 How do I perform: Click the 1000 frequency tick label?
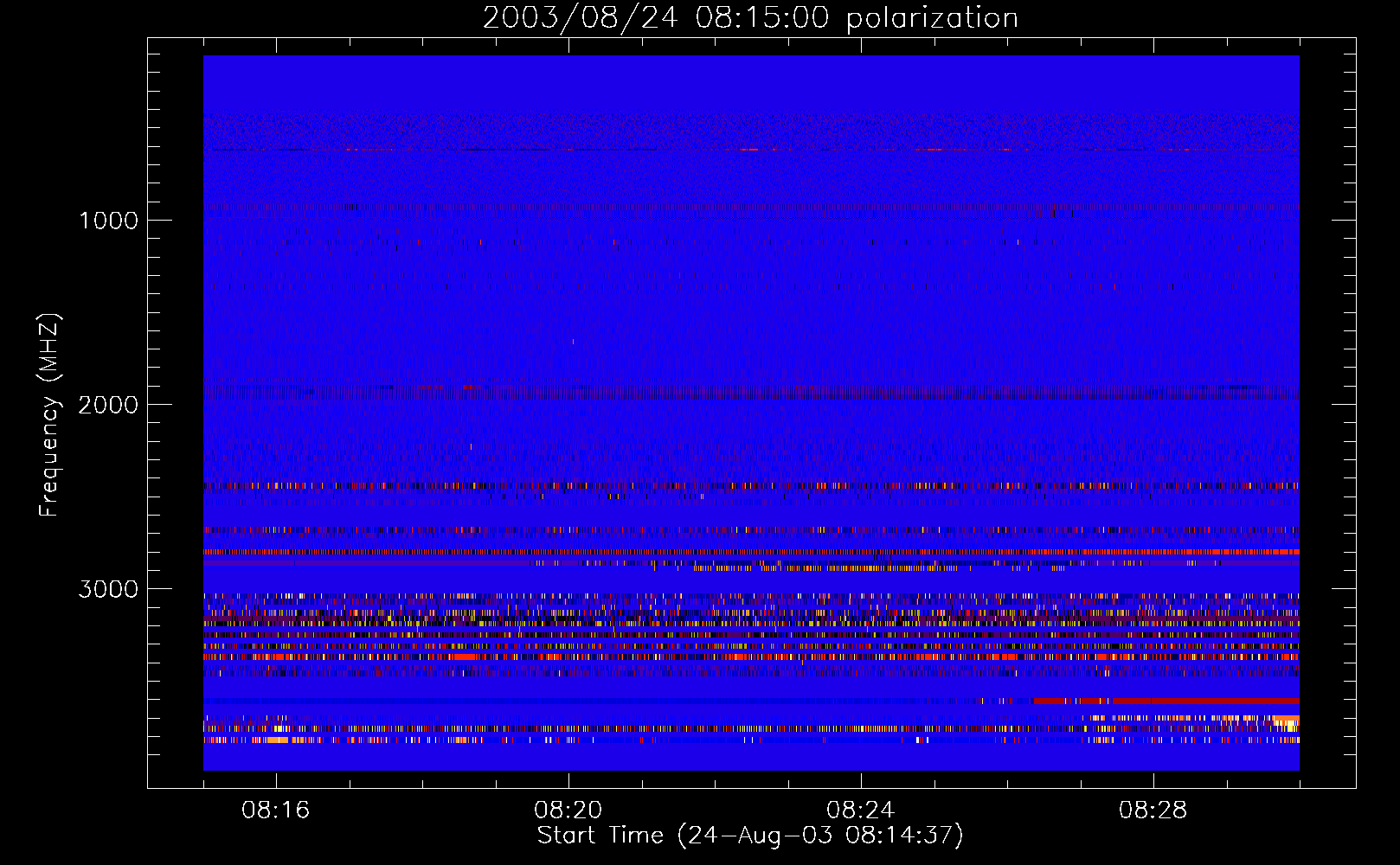coord(109,220)
